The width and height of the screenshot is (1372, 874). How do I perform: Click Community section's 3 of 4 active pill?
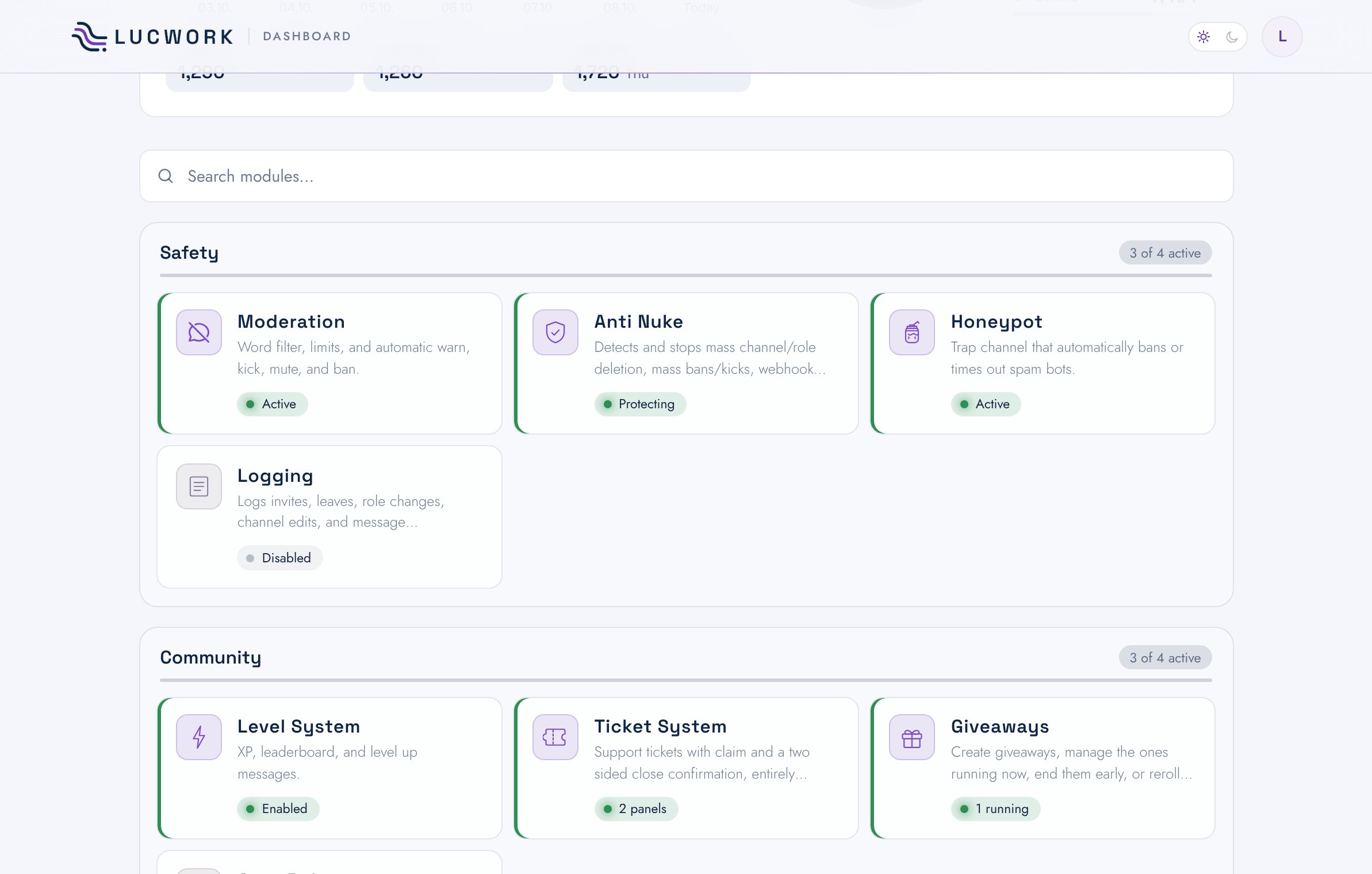coord(1165,658)
